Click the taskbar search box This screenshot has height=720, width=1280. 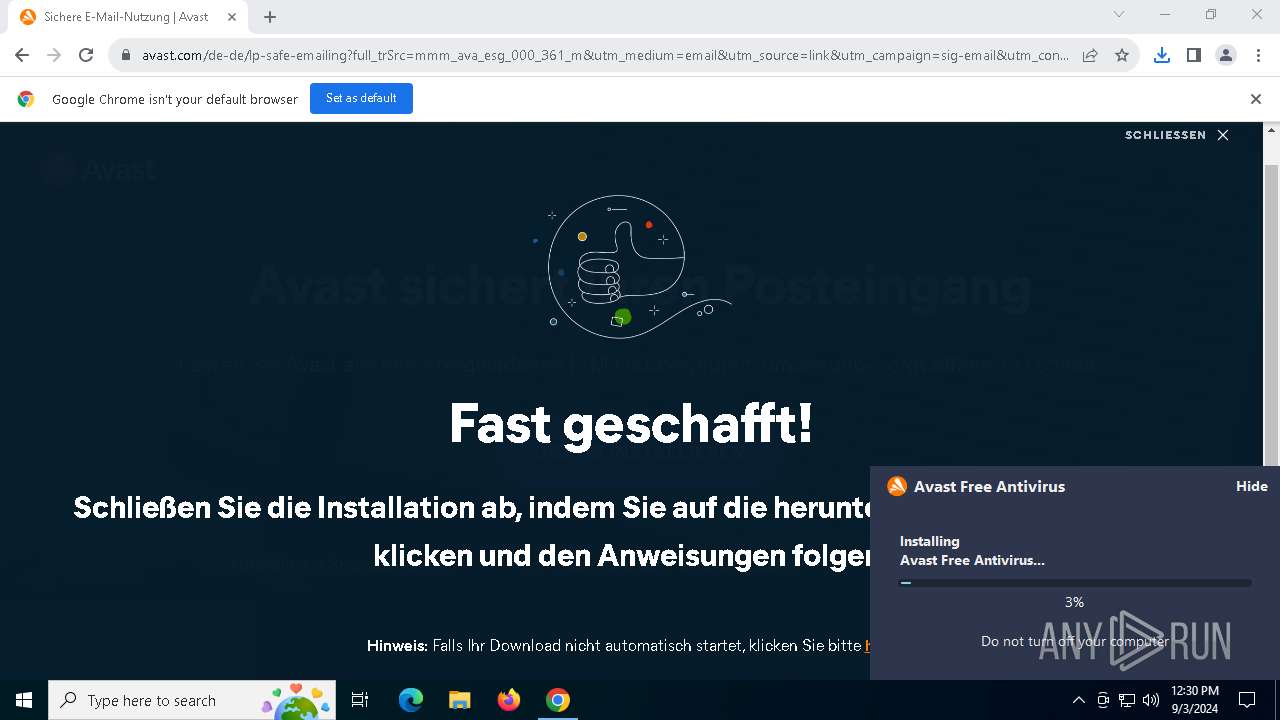[192, 700]
